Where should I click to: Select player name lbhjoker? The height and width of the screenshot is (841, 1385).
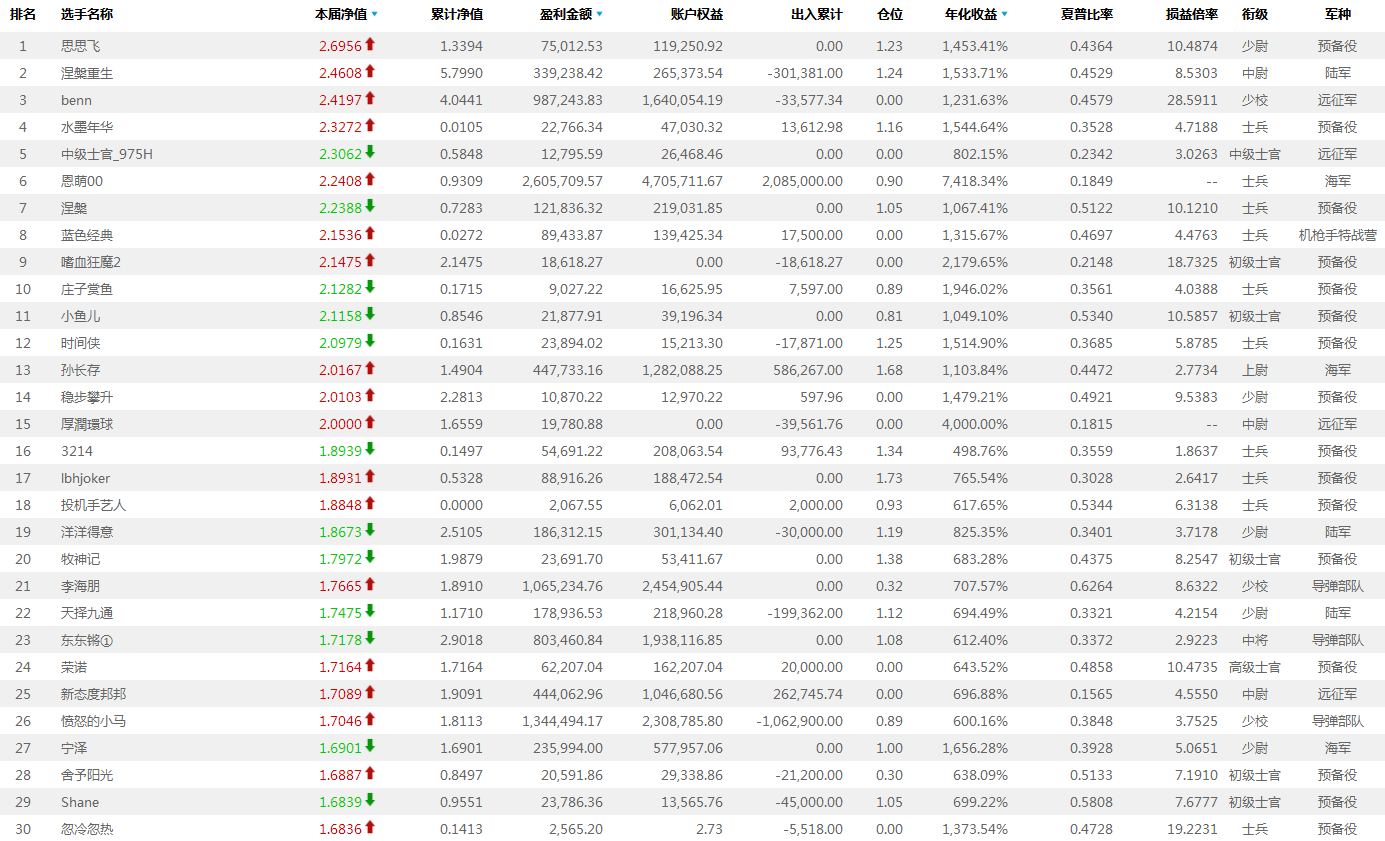point(86,478)
